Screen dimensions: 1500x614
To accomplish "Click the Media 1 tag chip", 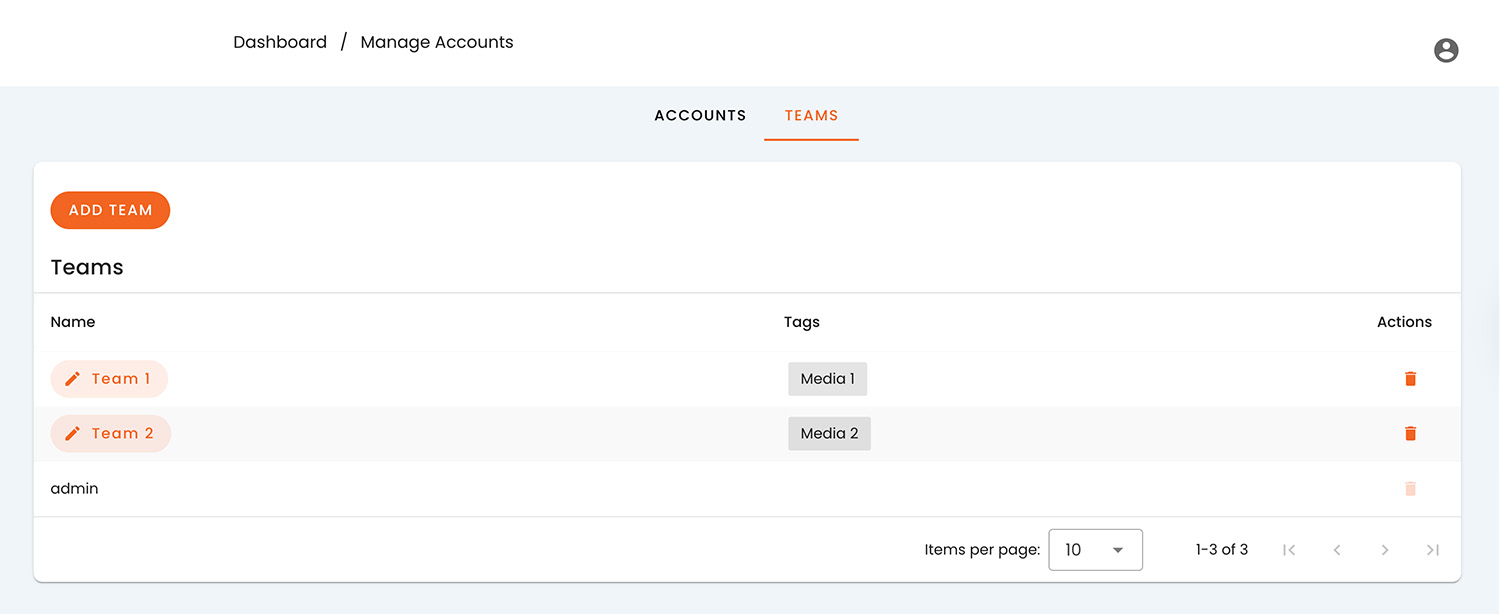I will (x=827, y=379).
